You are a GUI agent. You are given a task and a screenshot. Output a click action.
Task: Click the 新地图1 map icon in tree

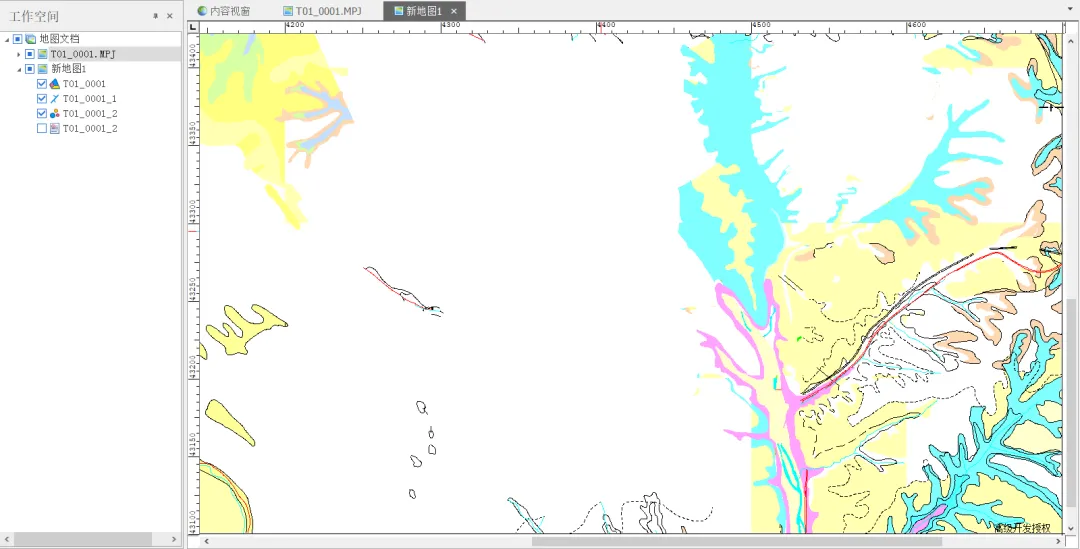[43, 69]
